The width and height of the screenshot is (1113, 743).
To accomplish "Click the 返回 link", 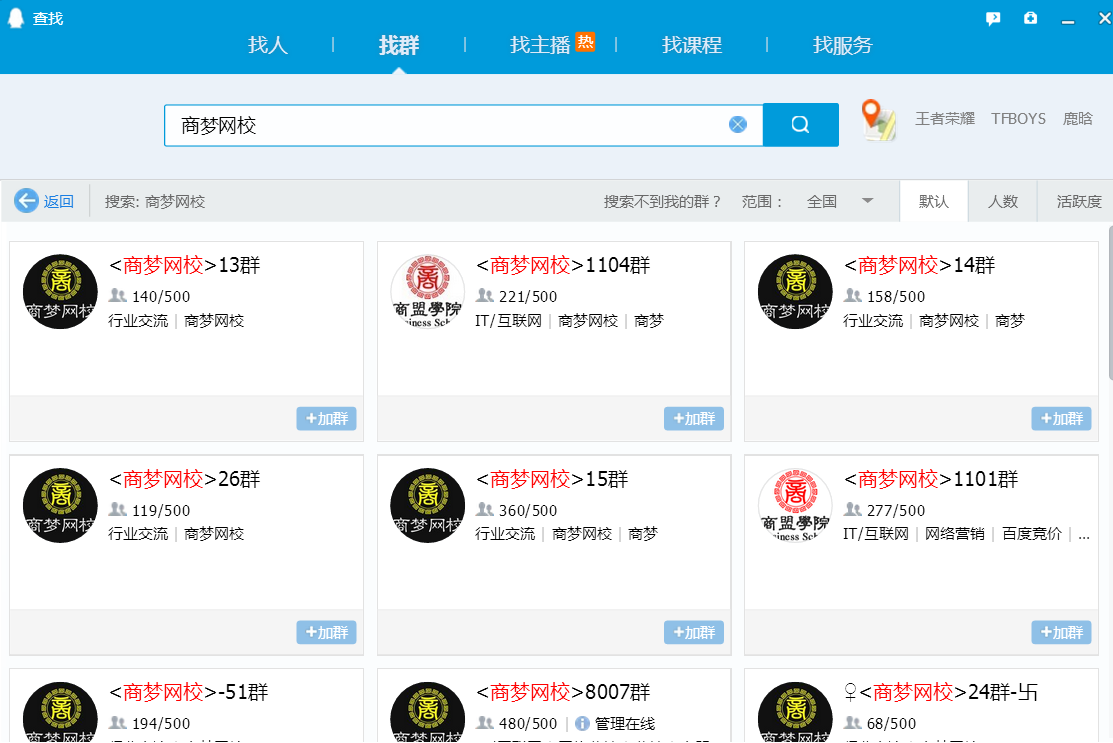I will (x=59, y=202).
